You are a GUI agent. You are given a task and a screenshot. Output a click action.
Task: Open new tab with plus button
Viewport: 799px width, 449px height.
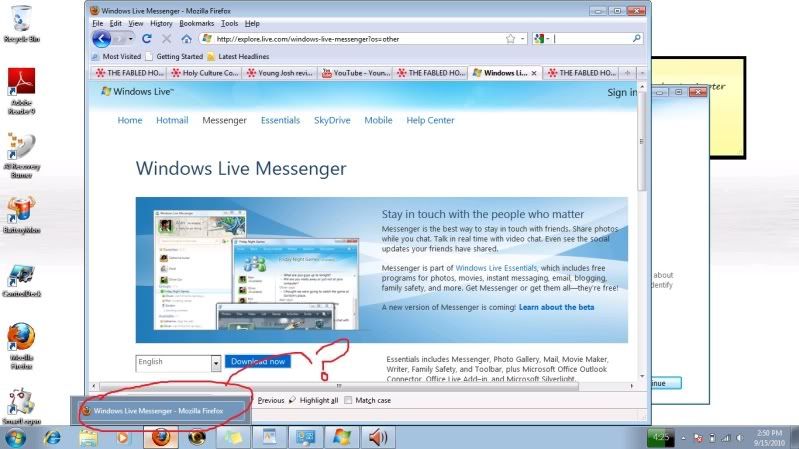click(x=627, y=73)
